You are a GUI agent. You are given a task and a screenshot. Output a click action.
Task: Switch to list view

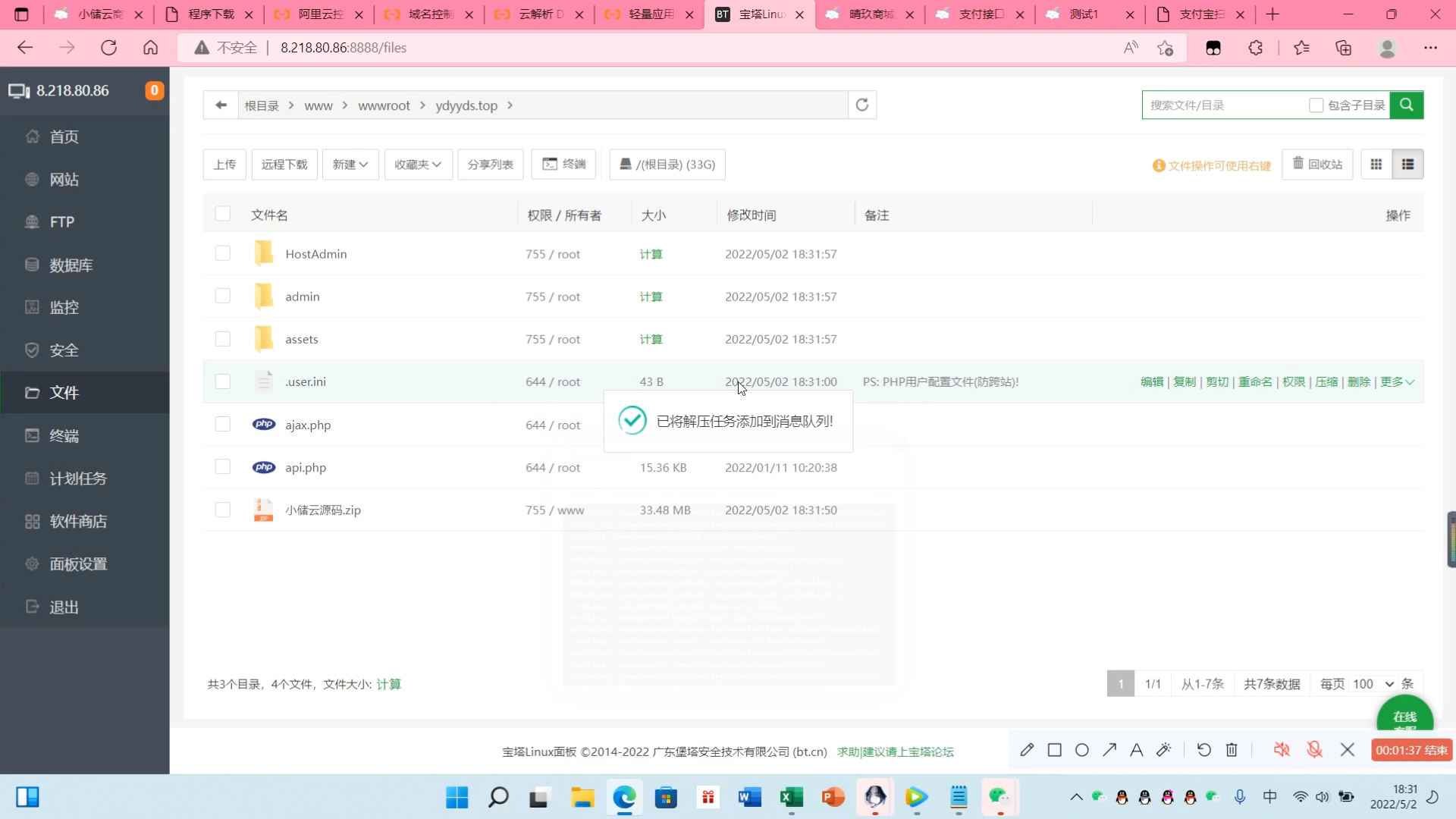click(1408, 165)
